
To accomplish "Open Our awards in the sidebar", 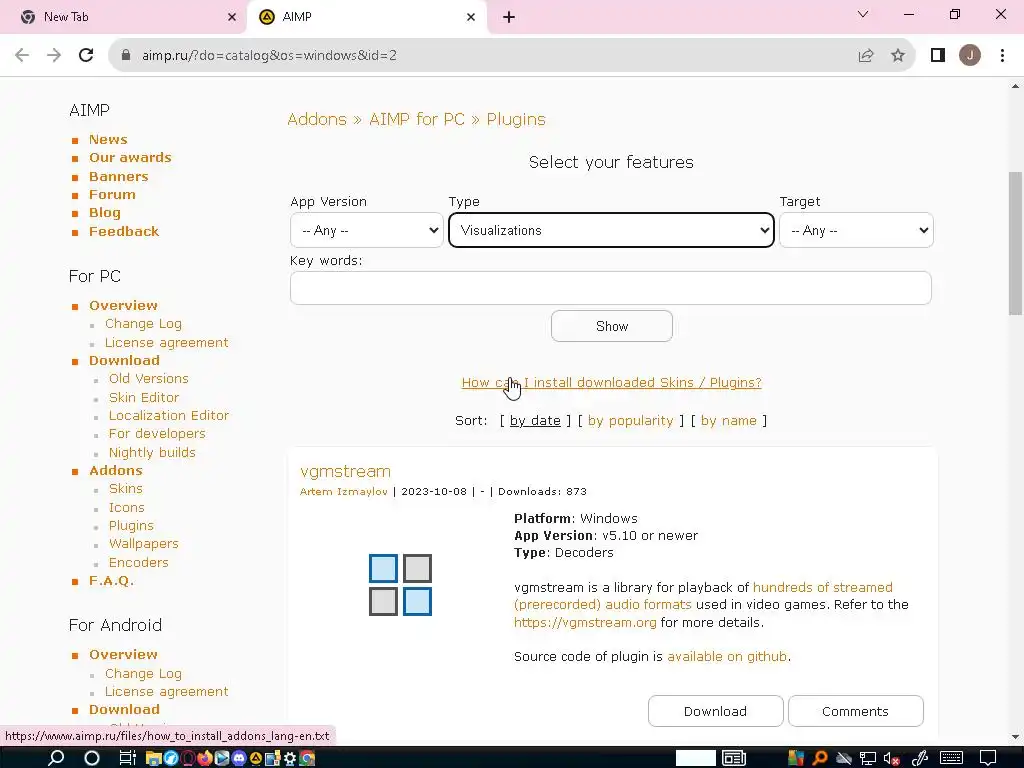I will [x=130, y=157].
